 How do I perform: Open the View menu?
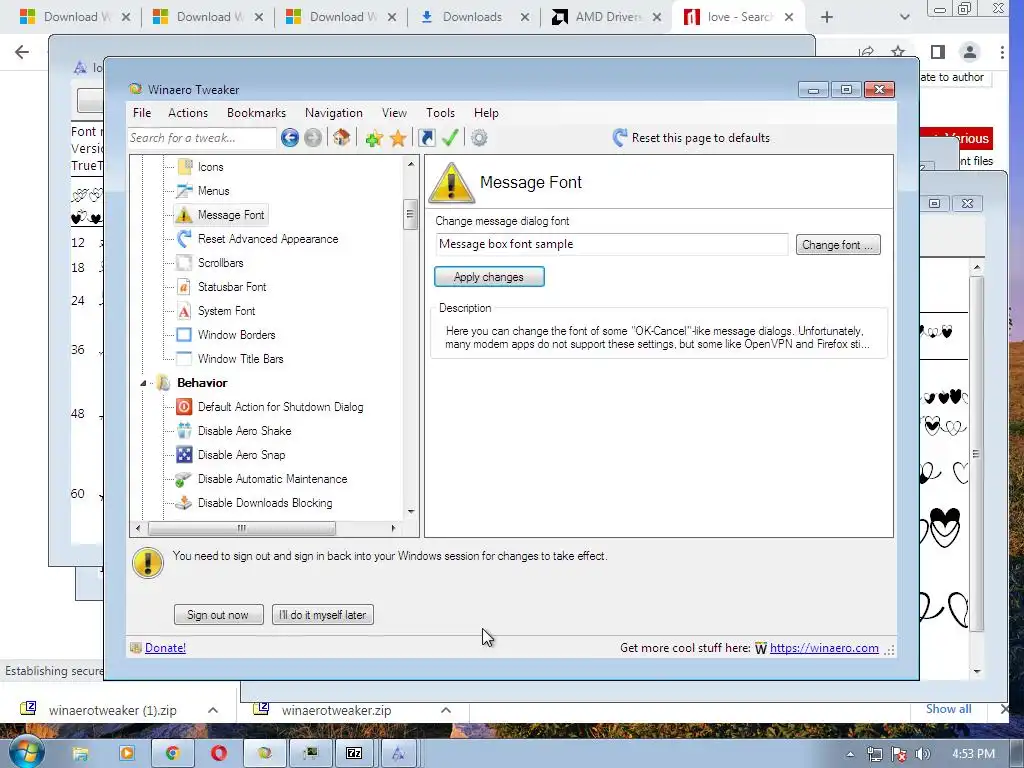point(394,113)
